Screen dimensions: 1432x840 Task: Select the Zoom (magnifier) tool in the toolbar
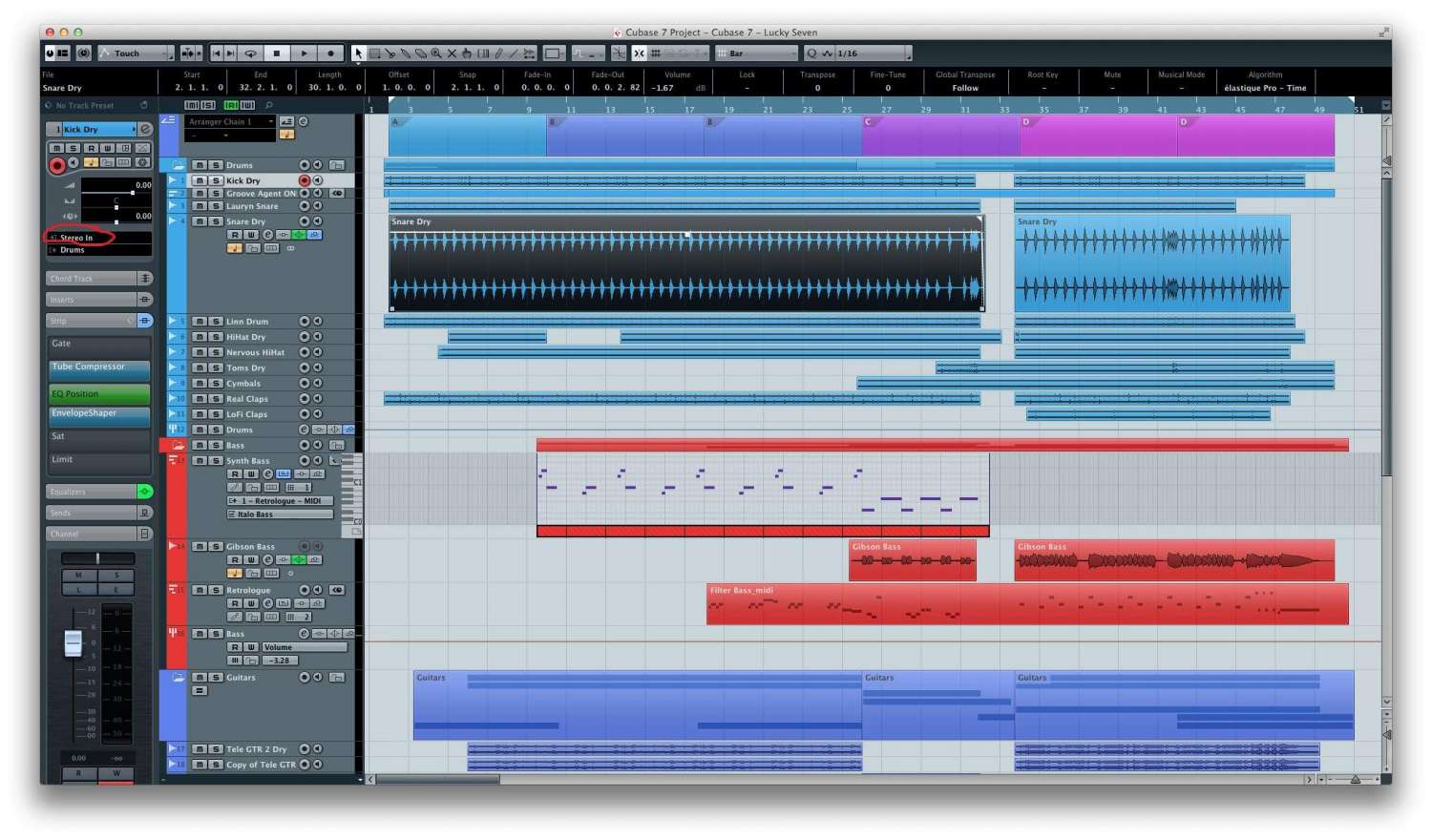[436, 53]
